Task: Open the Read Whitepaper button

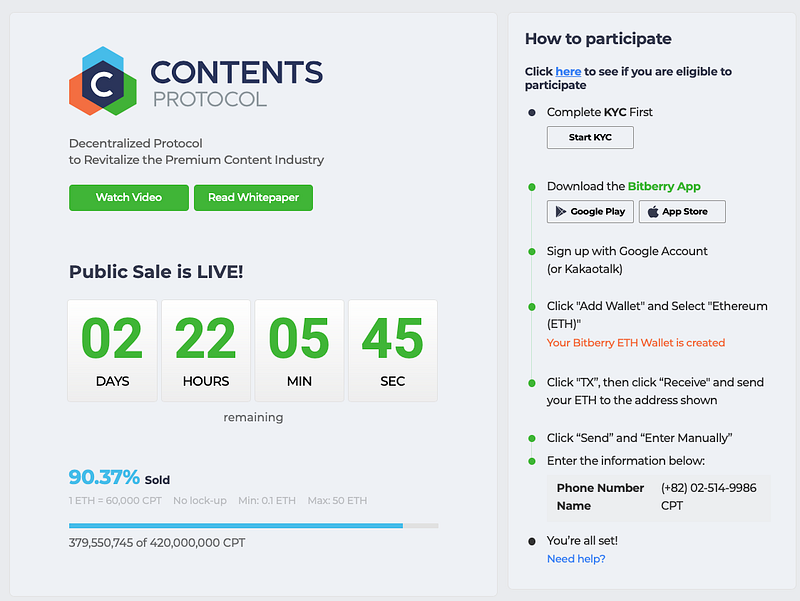Action: click(x=253, y=197)
